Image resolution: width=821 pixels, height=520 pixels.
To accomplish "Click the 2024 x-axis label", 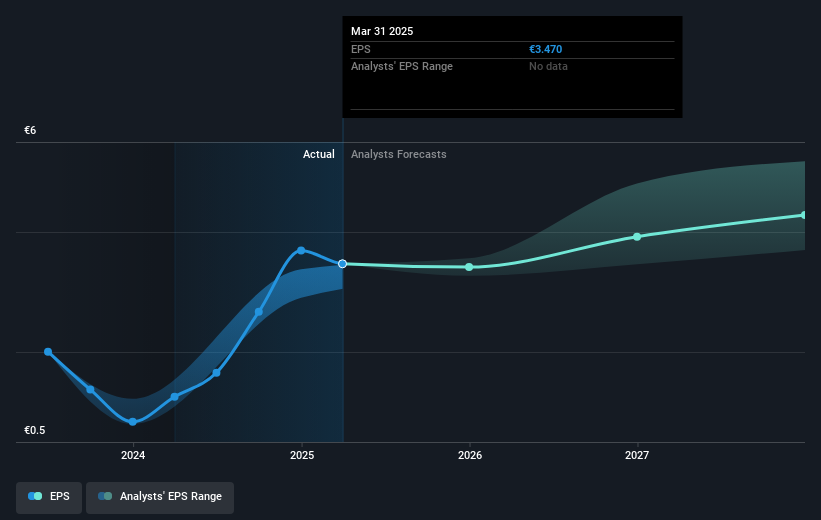I will pyautogui.click(x=133, y=455).
